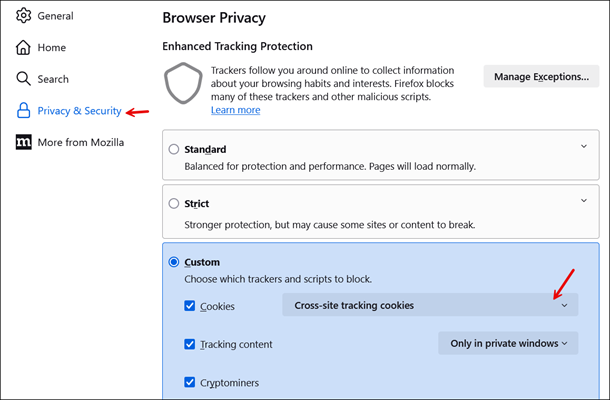
Task: Uncheck the Cookies checkbox
Action: 189,306
